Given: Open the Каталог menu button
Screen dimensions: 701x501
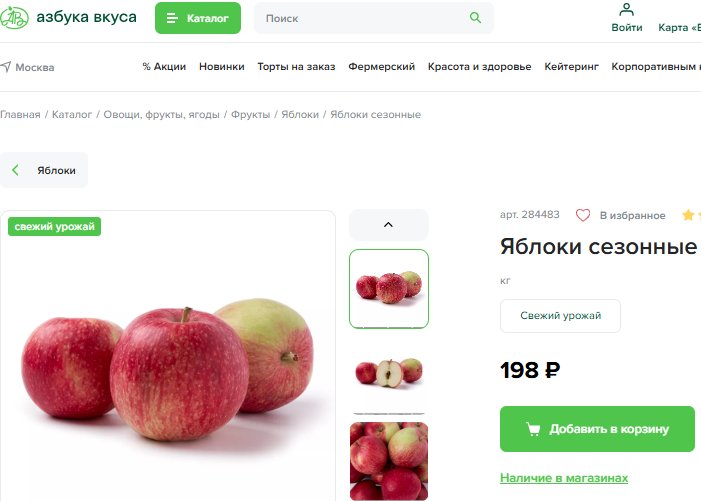Looking at the screenshot, I should coord(198,18).
